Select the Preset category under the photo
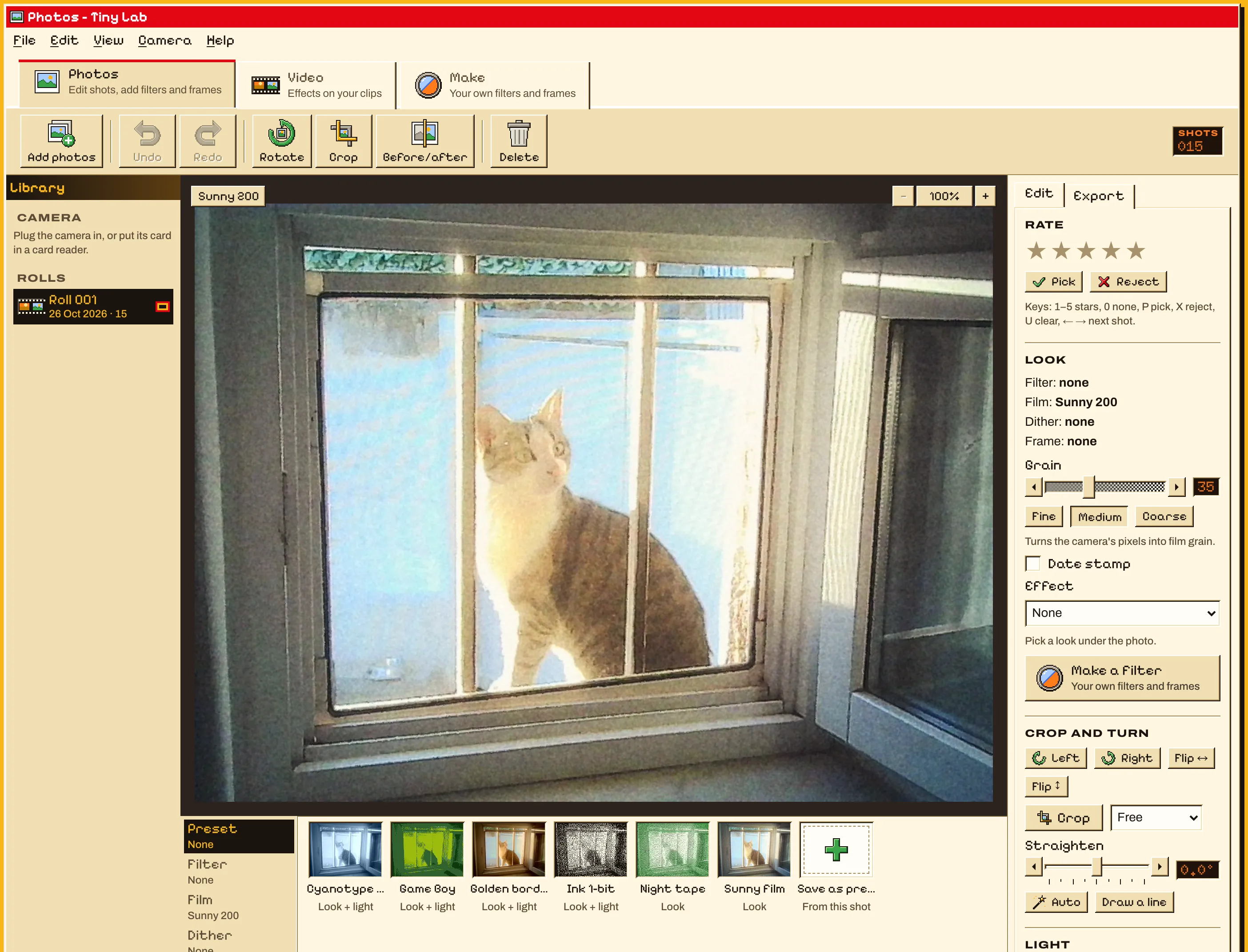Screen dimensions: 1248x952 point(239,836)
